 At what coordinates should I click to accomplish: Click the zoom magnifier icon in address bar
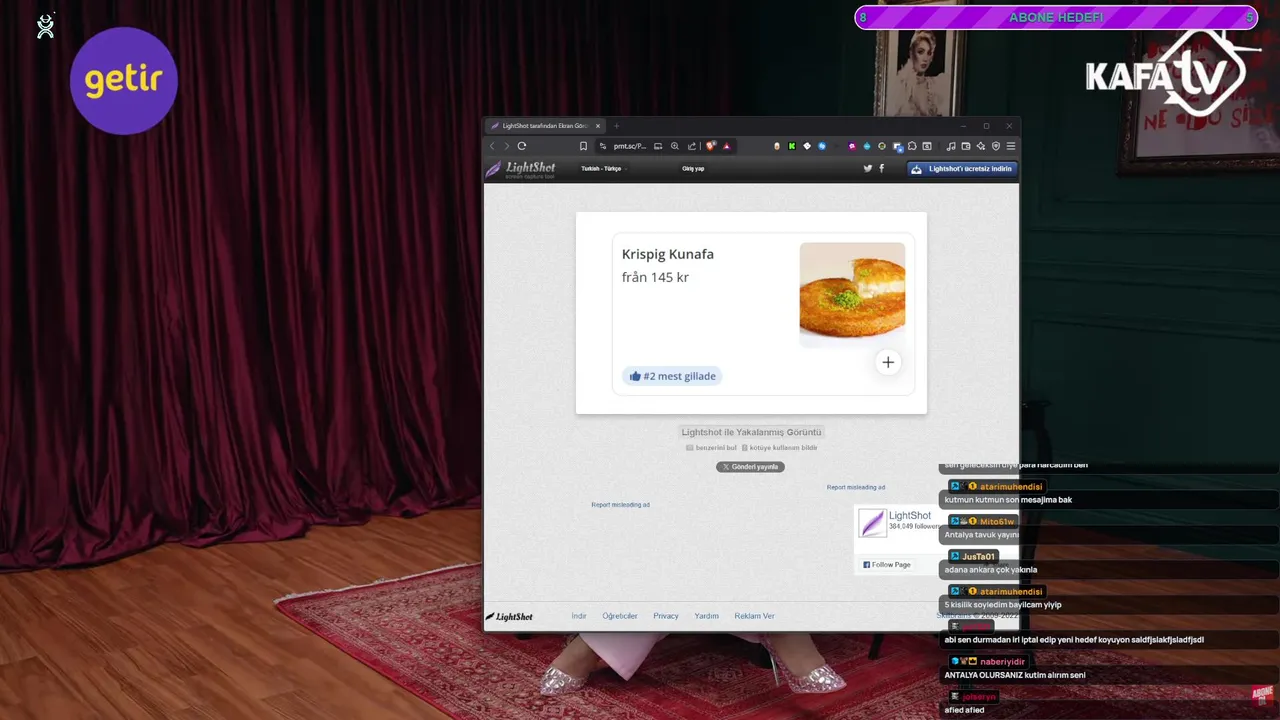tap(675, 146)
